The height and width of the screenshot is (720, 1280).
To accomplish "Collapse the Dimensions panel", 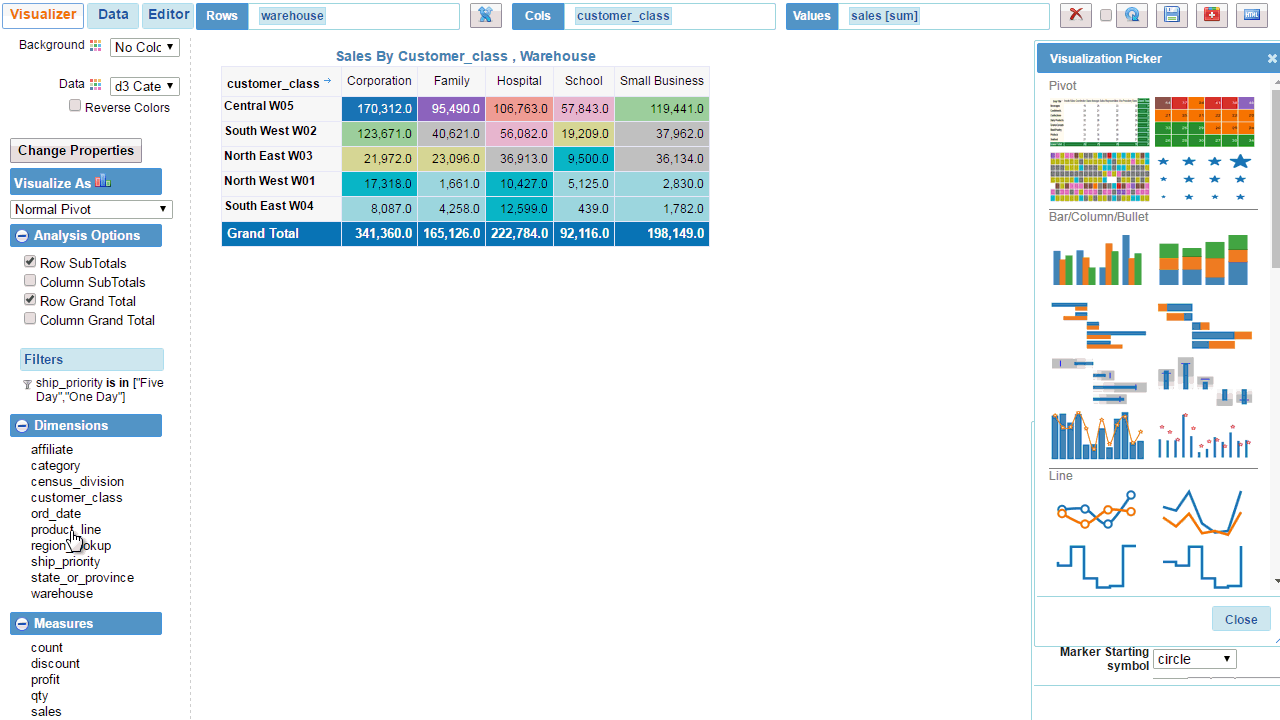I will (21, 425).
